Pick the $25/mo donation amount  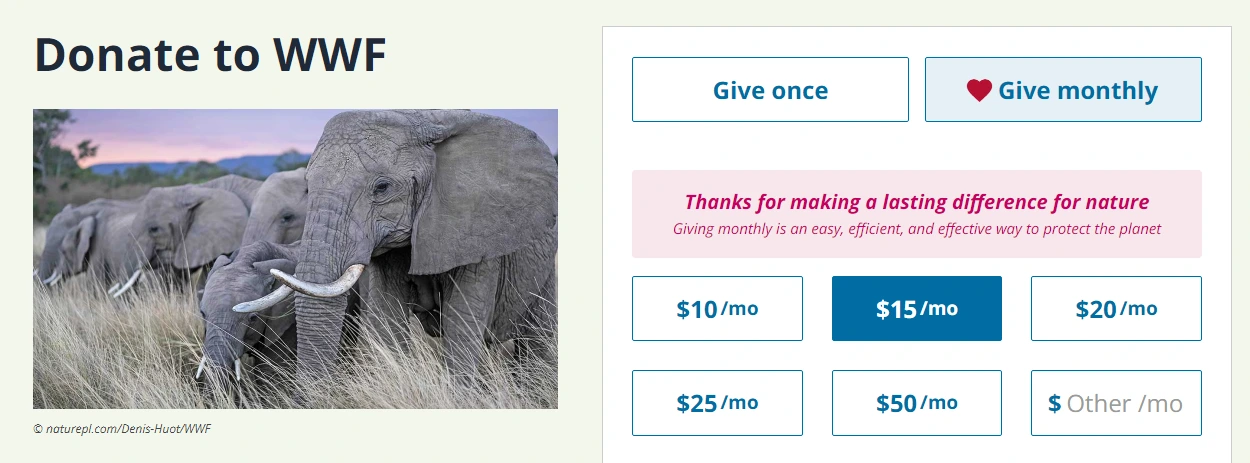click(717, 403)
